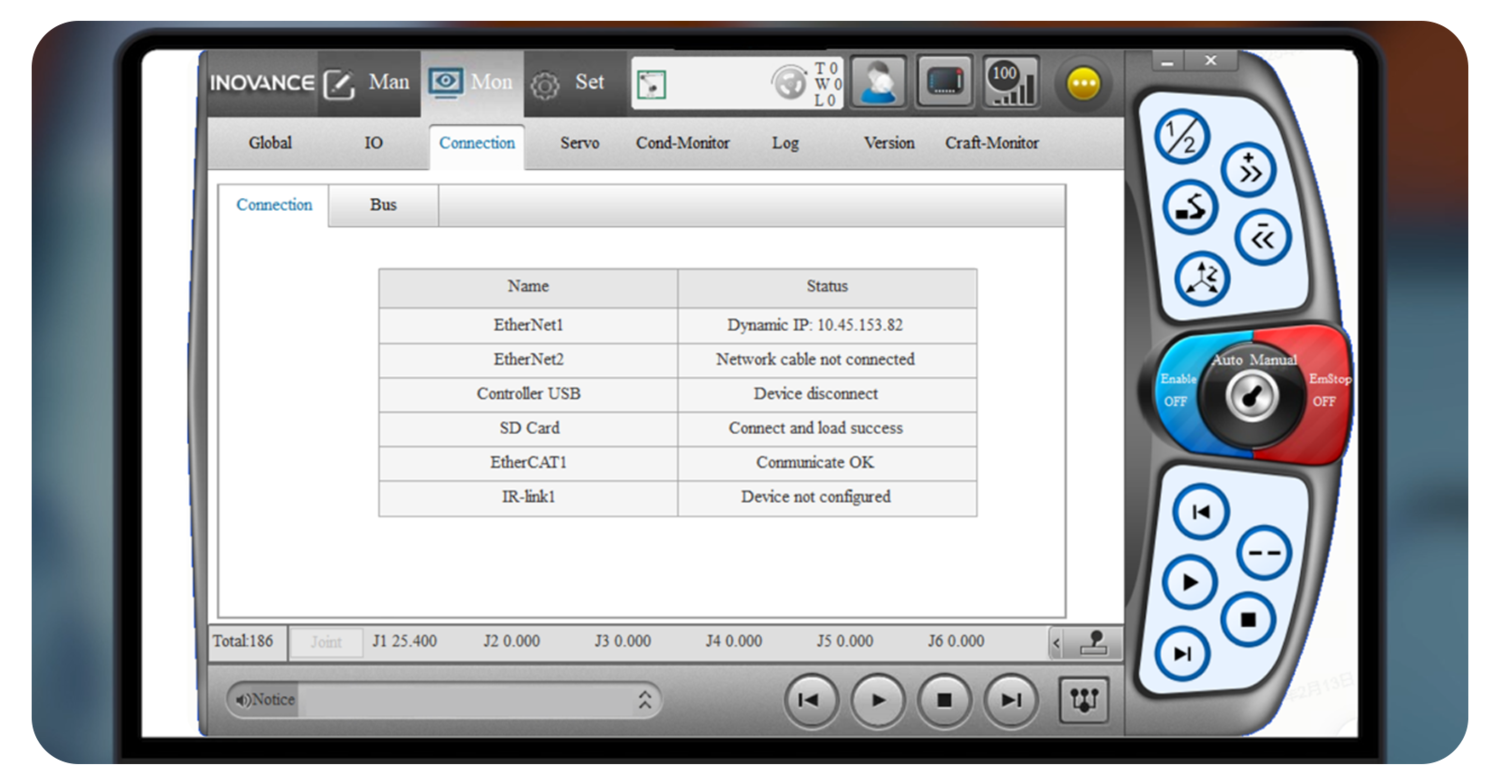
Task: Click the pendant step-forward button
Action: (1182, 654)
